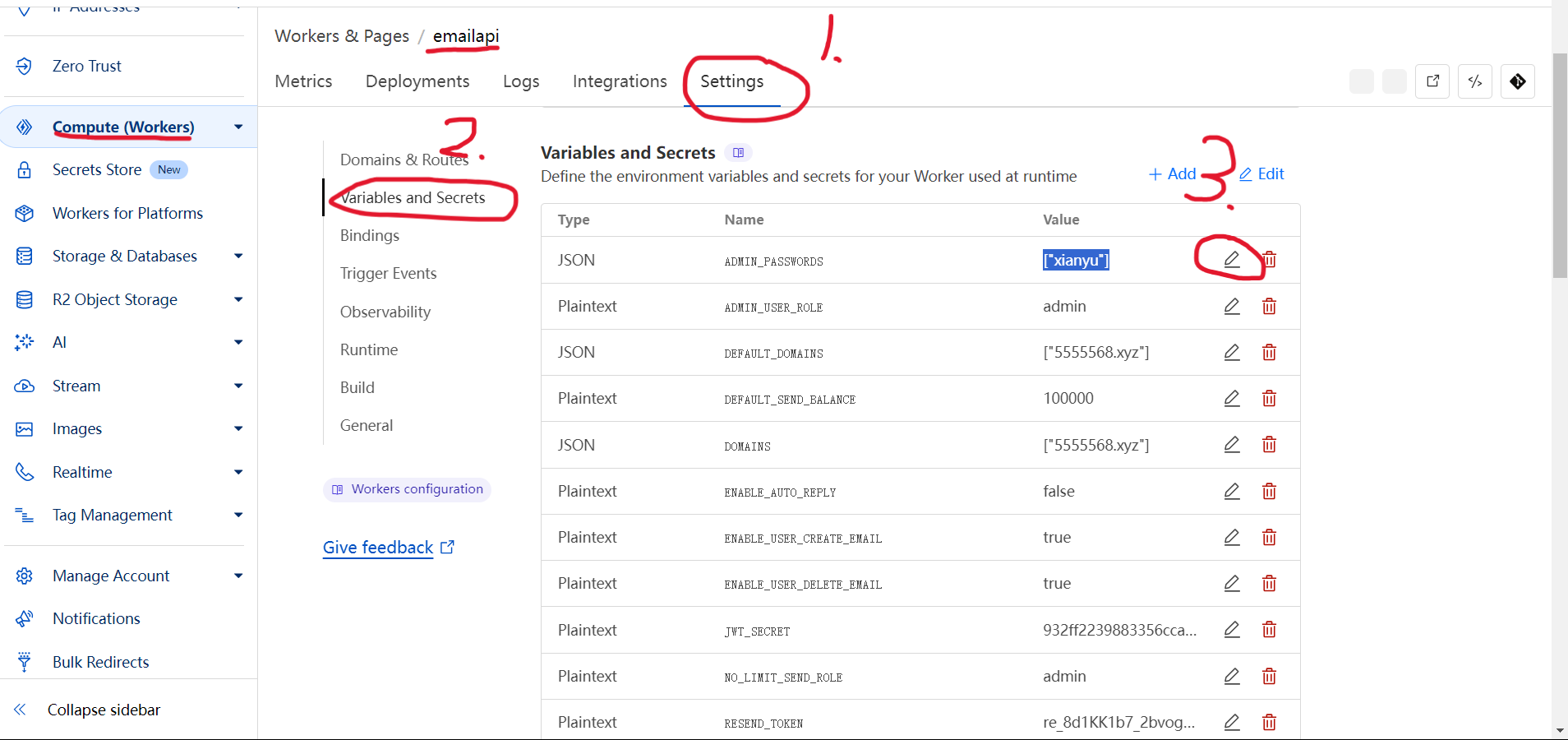
Task: Switch to the Deployments tab
Action: [417, 81]
